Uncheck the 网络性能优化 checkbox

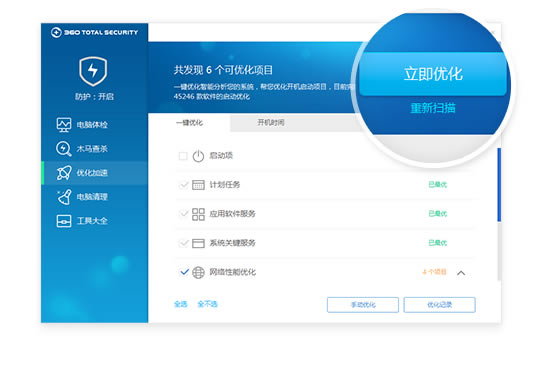[184, 272]
